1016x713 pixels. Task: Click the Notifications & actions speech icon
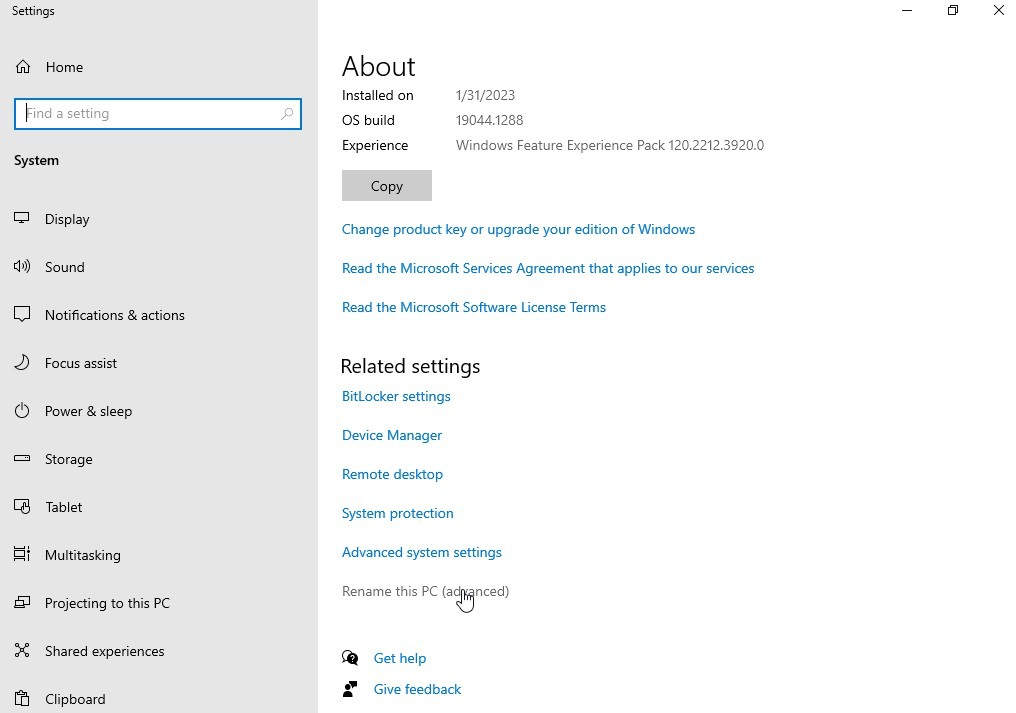pos(21,314)
